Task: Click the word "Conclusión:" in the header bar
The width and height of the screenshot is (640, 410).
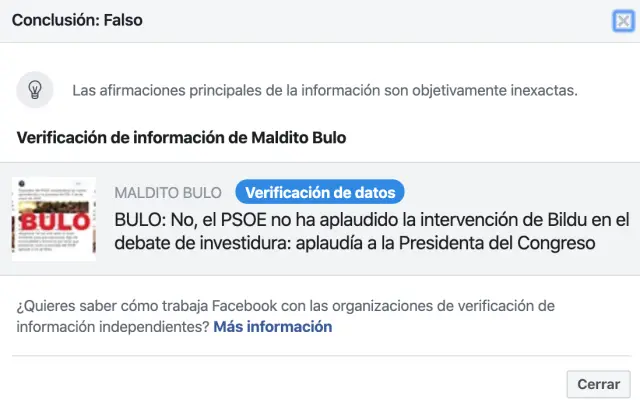Action: [x=52, y=21]
